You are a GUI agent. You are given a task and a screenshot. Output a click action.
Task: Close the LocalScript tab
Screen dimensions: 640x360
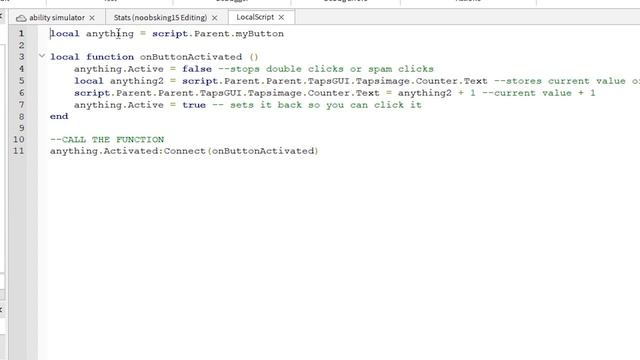281,18
